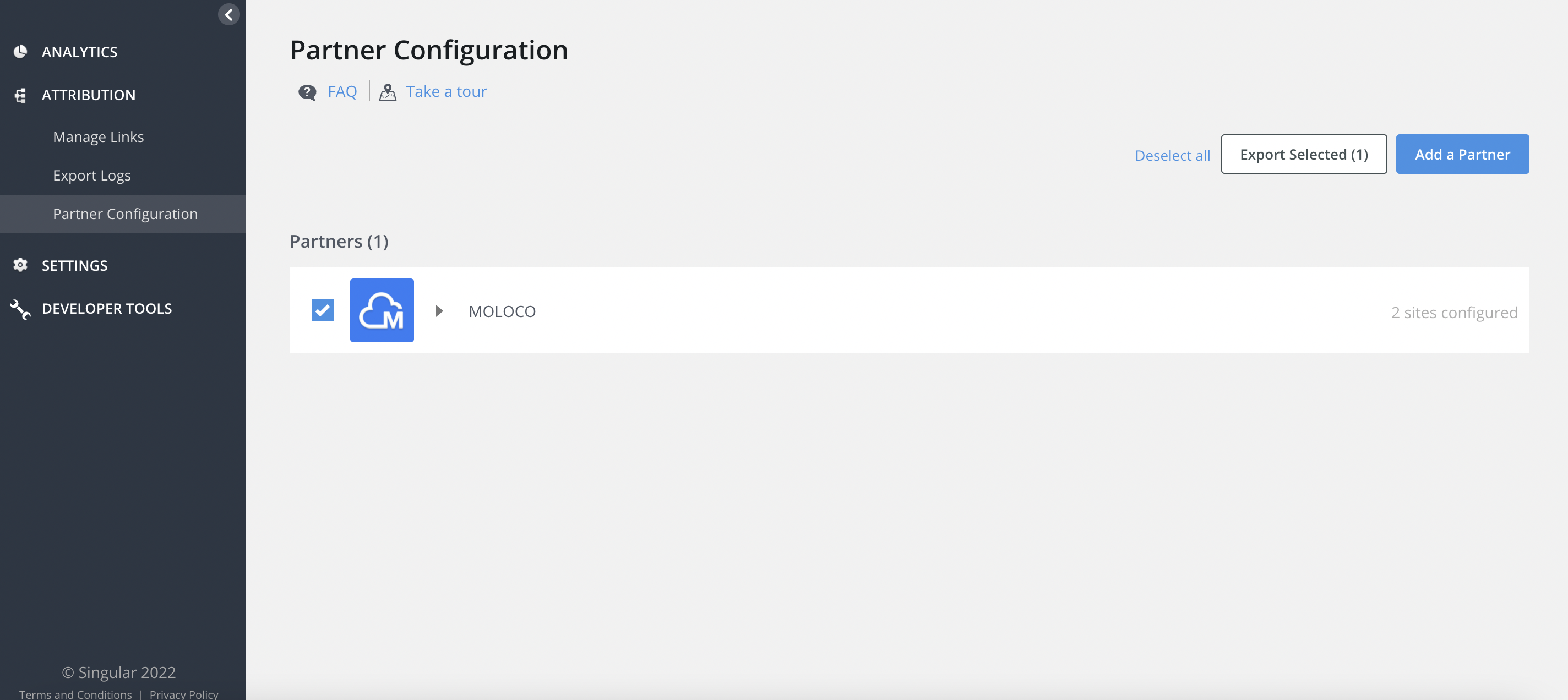Click the Developer Tools wrench icon

(21, 309)
